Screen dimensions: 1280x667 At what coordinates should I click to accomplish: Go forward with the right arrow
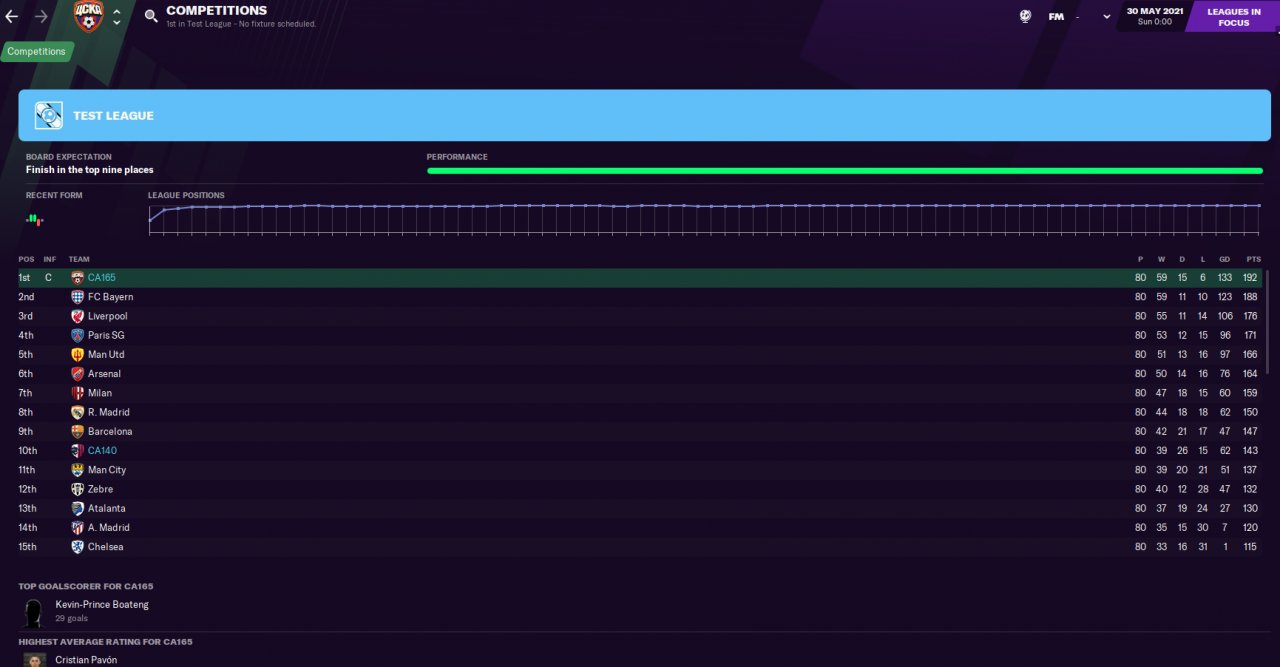point(41,16)
